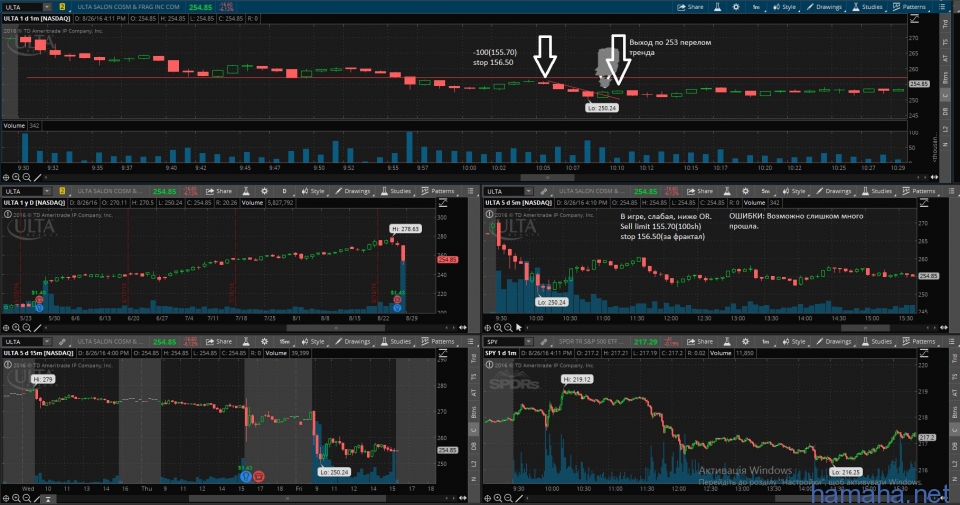The width and height of the screenshot is (960, 505).
Task: Open the AT side tab of top chart
Action: (945, 58)
